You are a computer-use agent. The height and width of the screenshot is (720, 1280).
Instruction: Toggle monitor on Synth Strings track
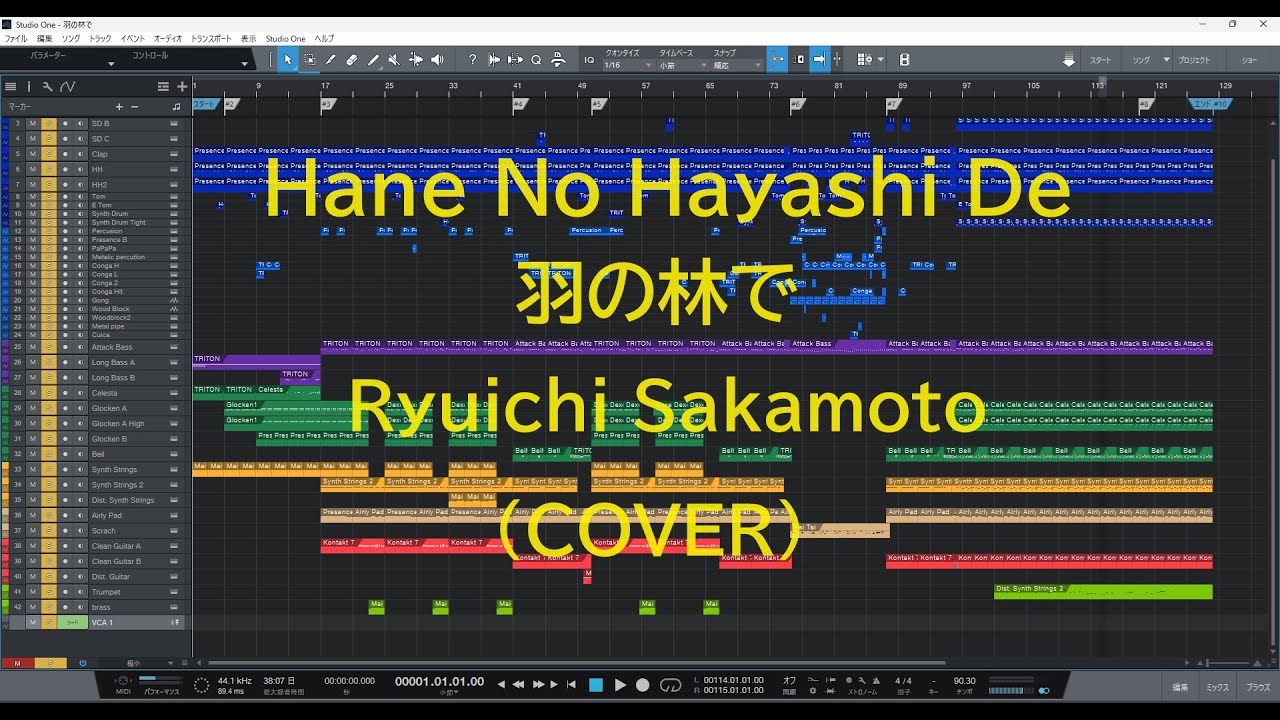tap(81, 469)
